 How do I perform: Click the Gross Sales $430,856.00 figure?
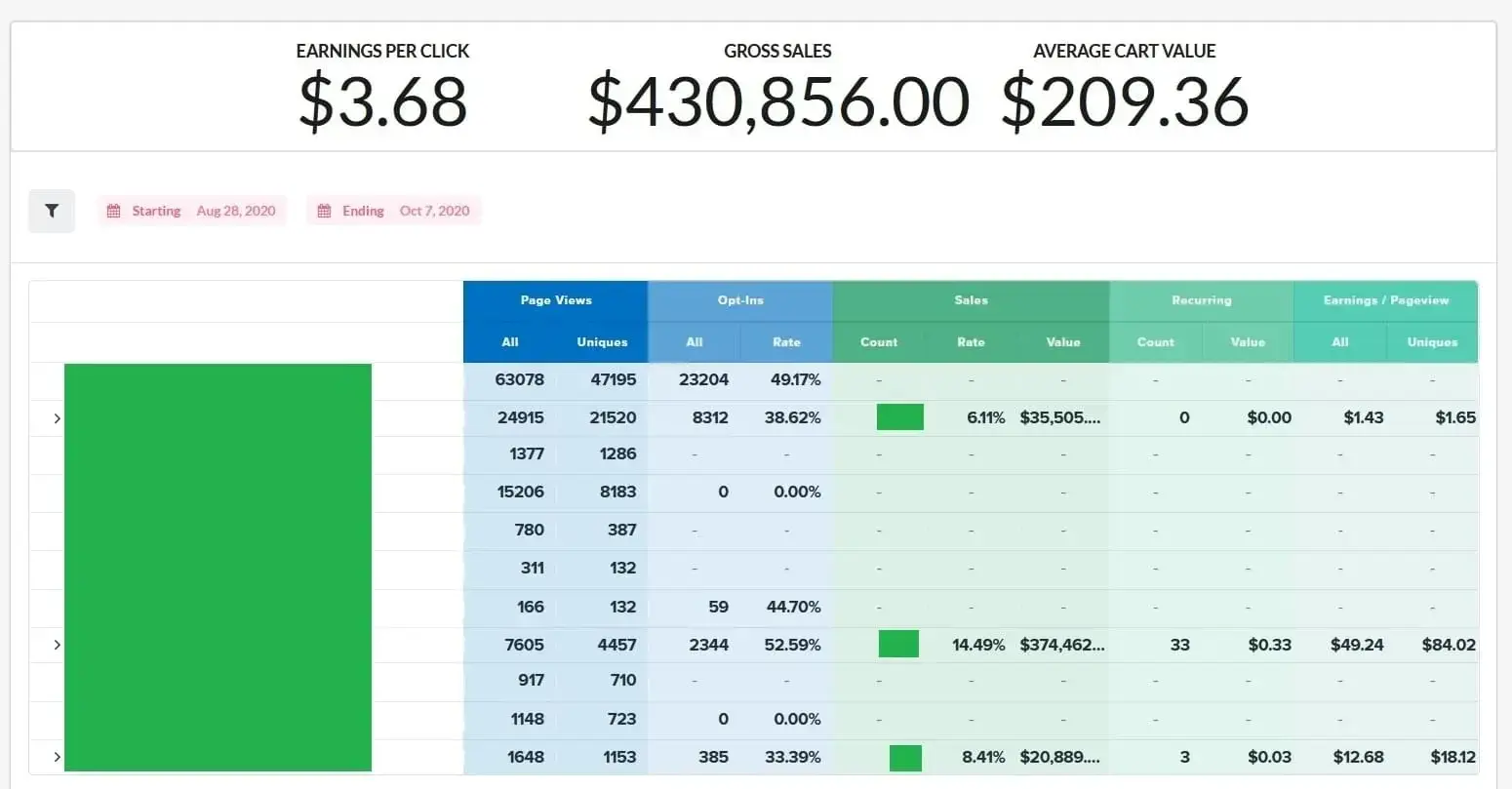coord(778,101)
